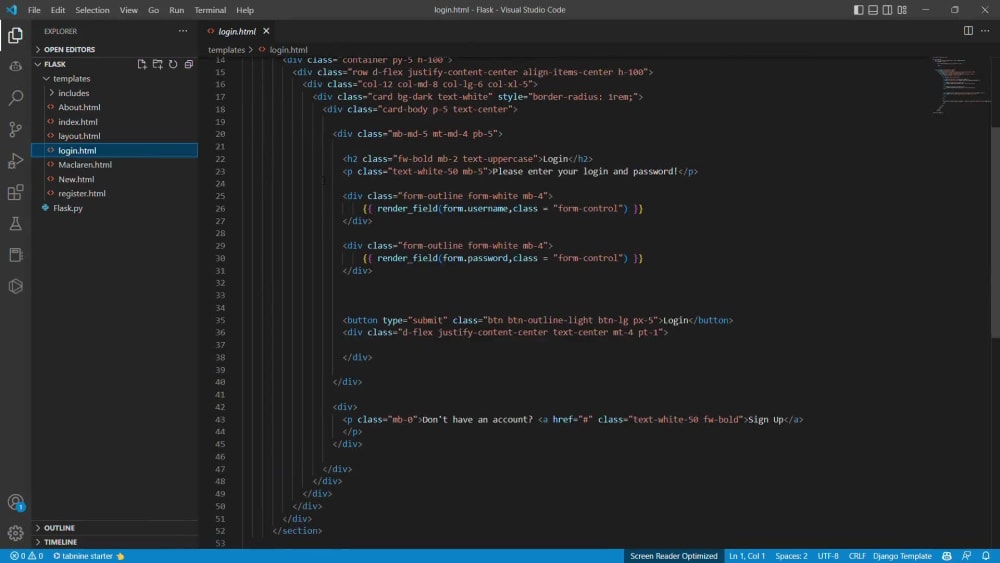
Task: Toggle the bottom panel layout button
Action: coord(873,10)
